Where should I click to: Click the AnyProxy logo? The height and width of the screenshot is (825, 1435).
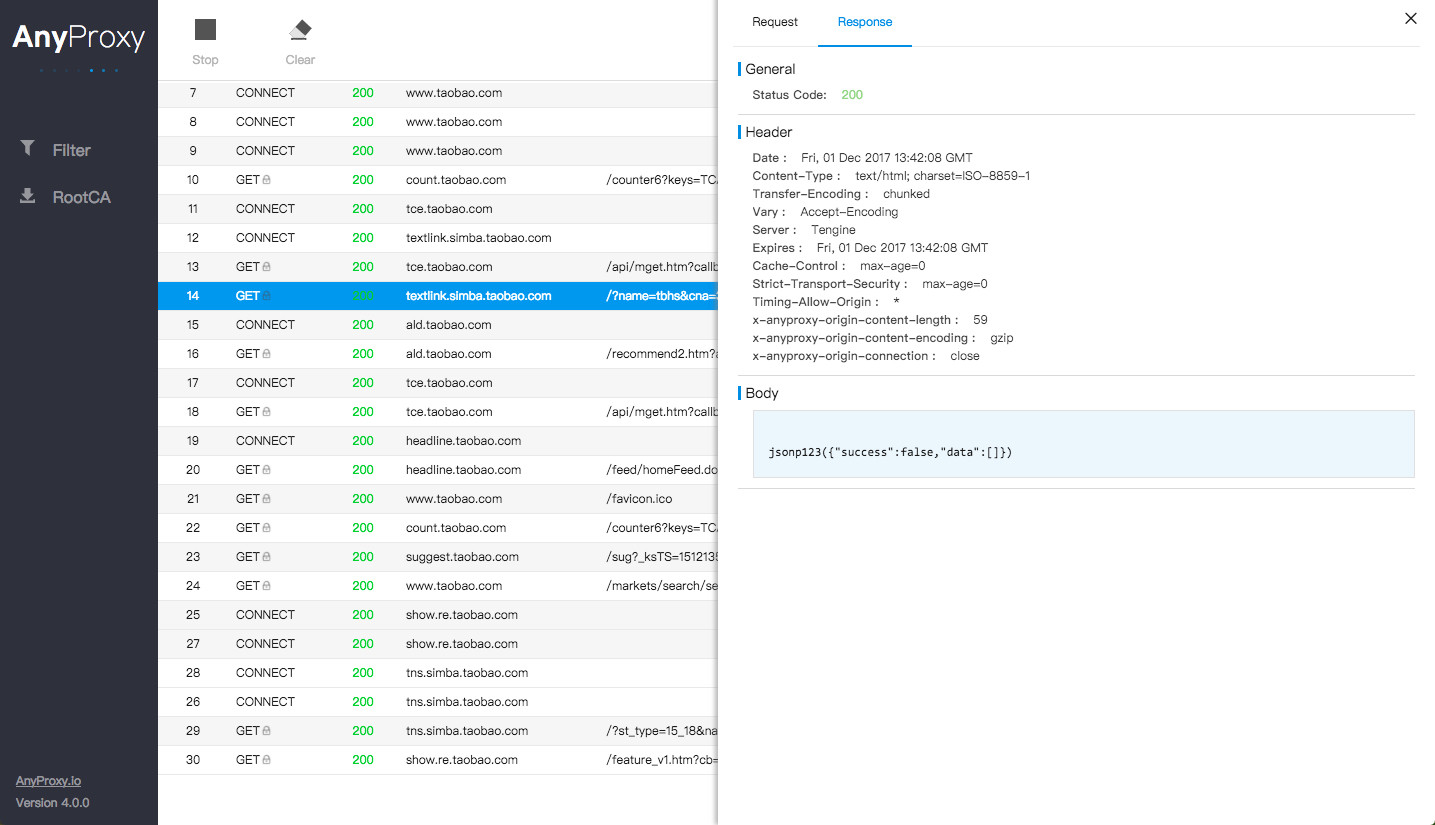[x=79, y=39]
